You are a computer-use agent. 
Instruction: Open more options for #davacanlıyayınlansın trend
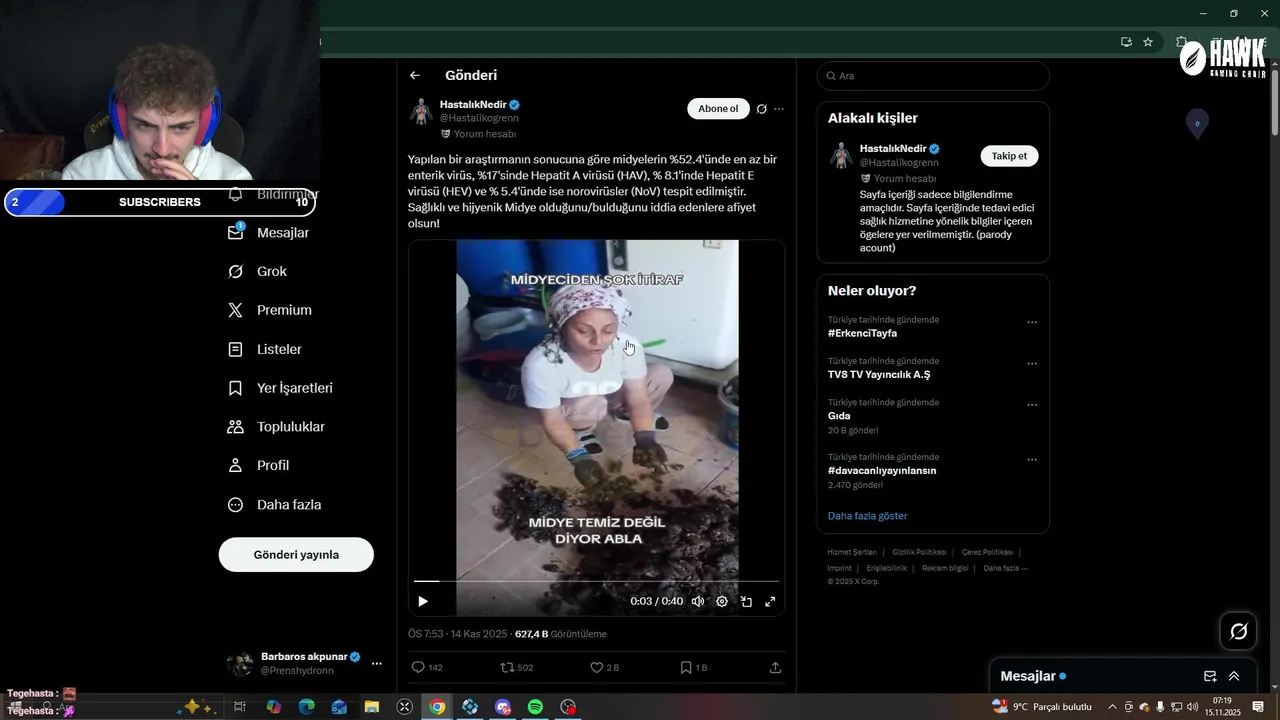tap(1032, 460)
